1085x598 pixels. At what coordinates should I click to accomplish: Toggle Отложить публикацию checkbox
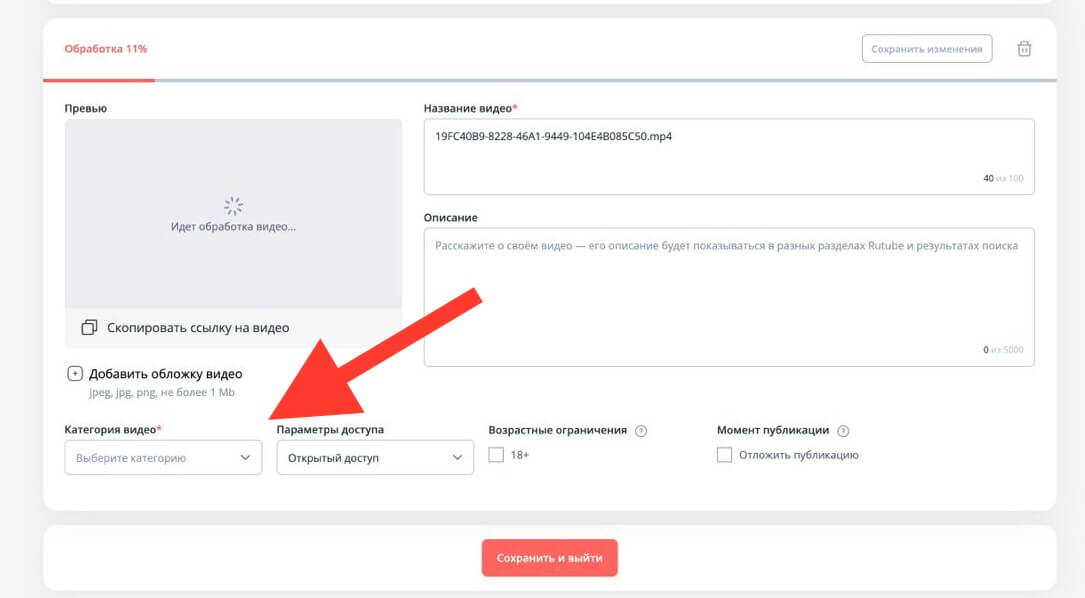pyautogui.click(x=725, y=455)
